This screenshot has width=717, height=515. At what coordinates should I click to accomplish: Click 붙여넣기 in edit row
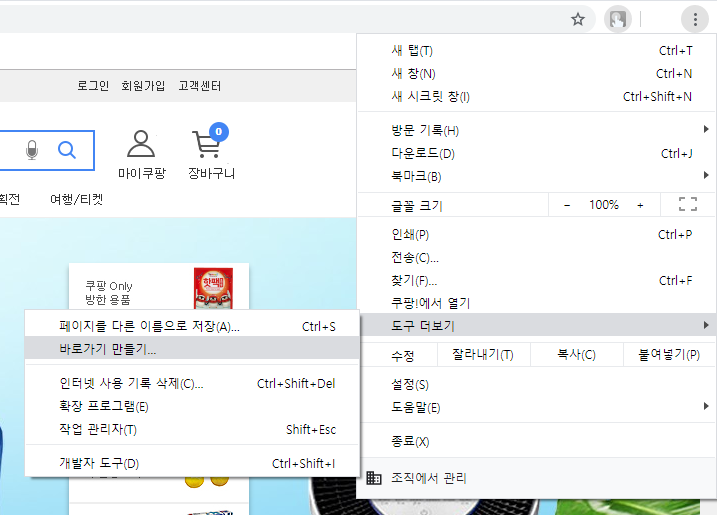pos(669,354)
